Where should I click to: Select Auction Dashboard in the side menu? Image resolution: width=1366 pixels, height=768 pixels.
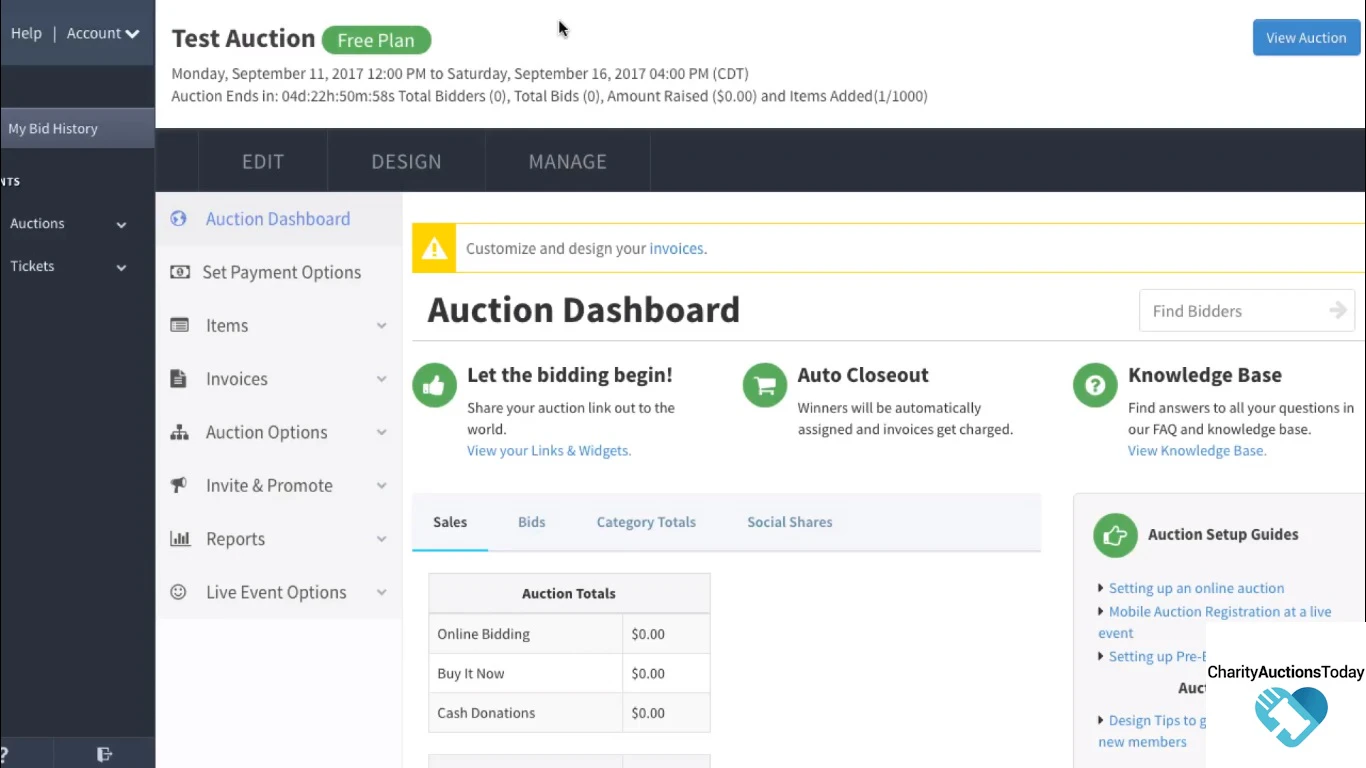[278, 219]
